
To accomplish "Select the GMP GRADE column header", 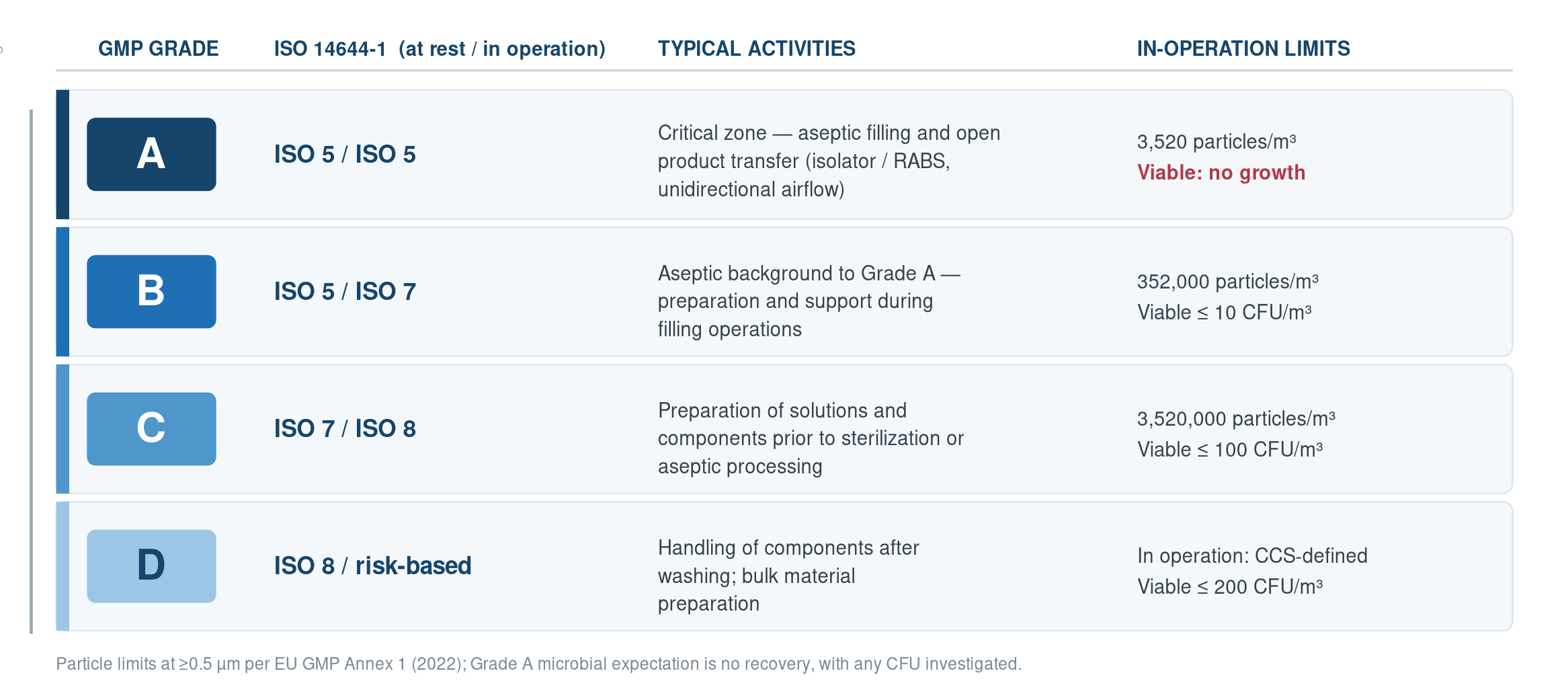I will point(158,48).
